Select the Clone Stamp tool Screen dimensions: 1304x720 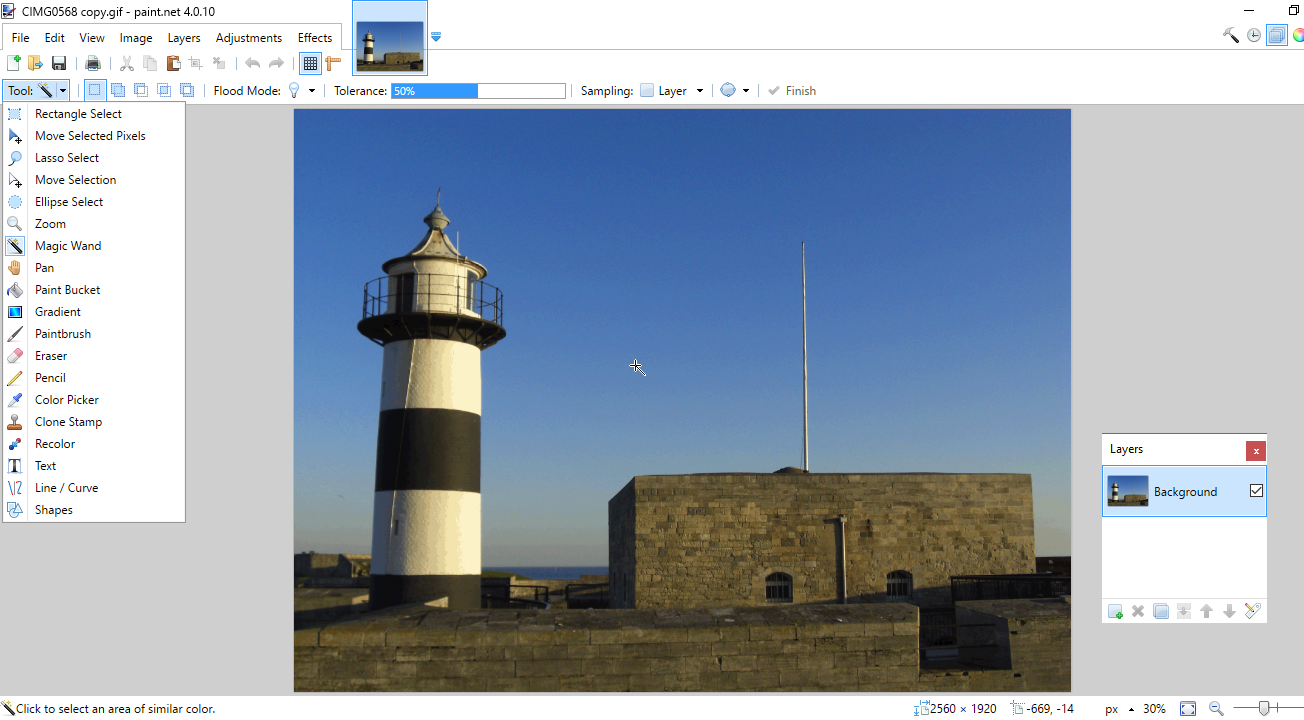point(70,421)
